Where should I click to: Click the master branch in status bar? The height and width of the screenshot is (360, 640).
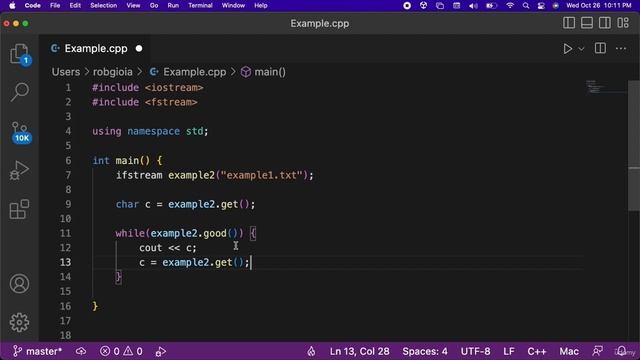(38, 351)
